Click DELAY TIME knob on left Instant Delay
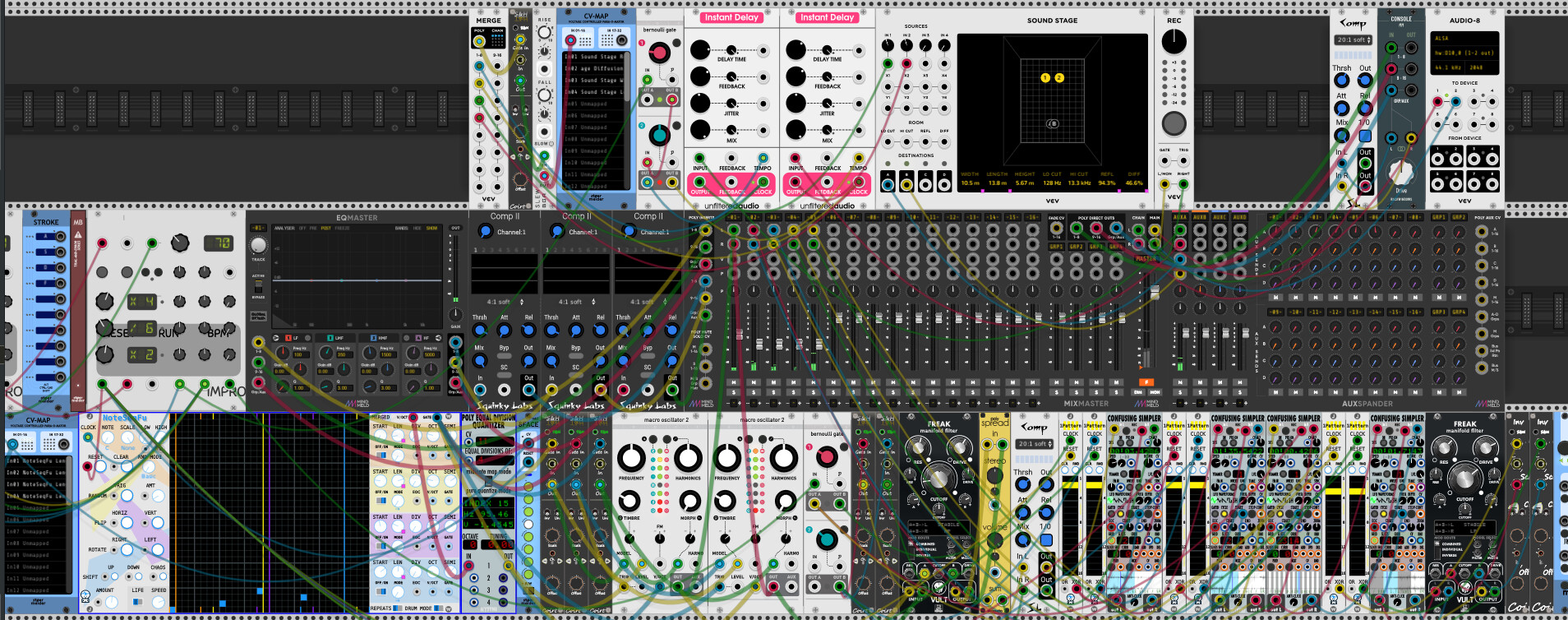The width and height of the screenshot is (1568, 620). tap(700, 50)
